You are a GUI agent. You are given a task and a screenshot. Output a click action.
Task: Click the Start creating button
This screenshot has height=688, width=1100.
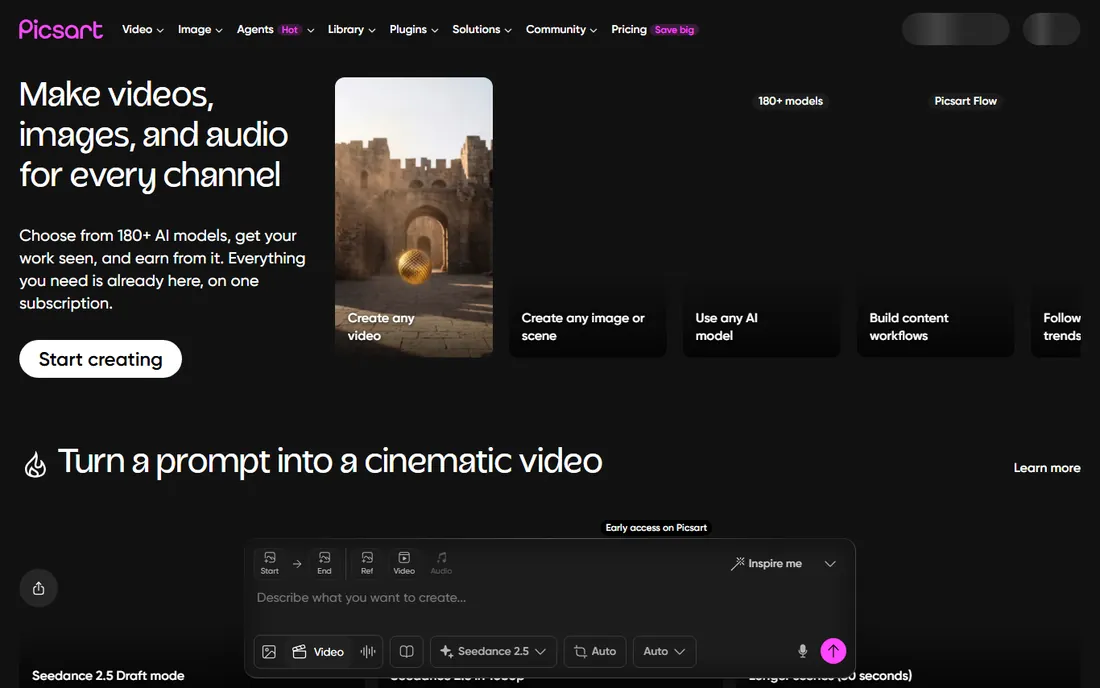(x=100, y=359)
